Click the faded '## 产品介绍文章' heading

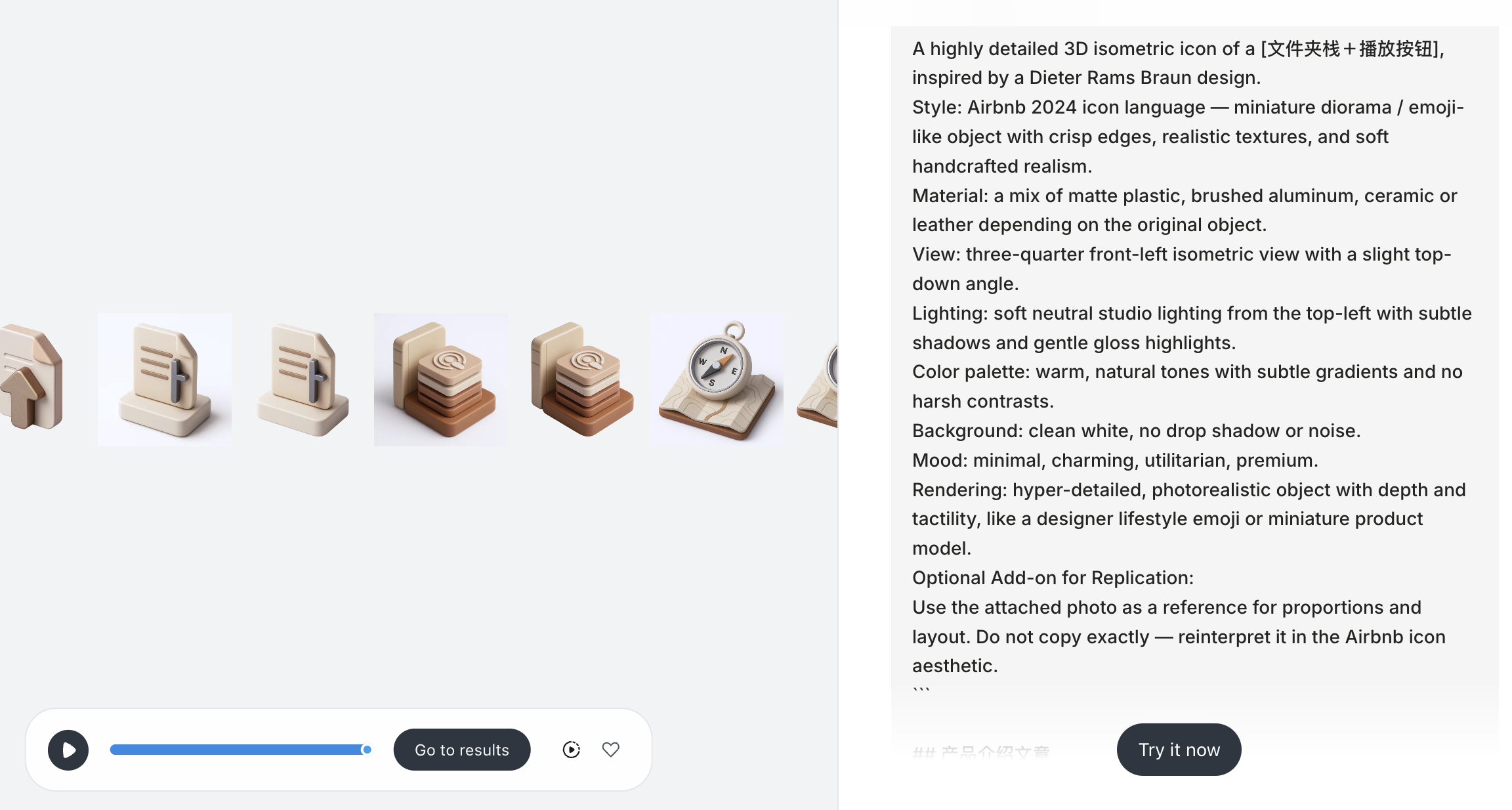[x=981, y=752]
